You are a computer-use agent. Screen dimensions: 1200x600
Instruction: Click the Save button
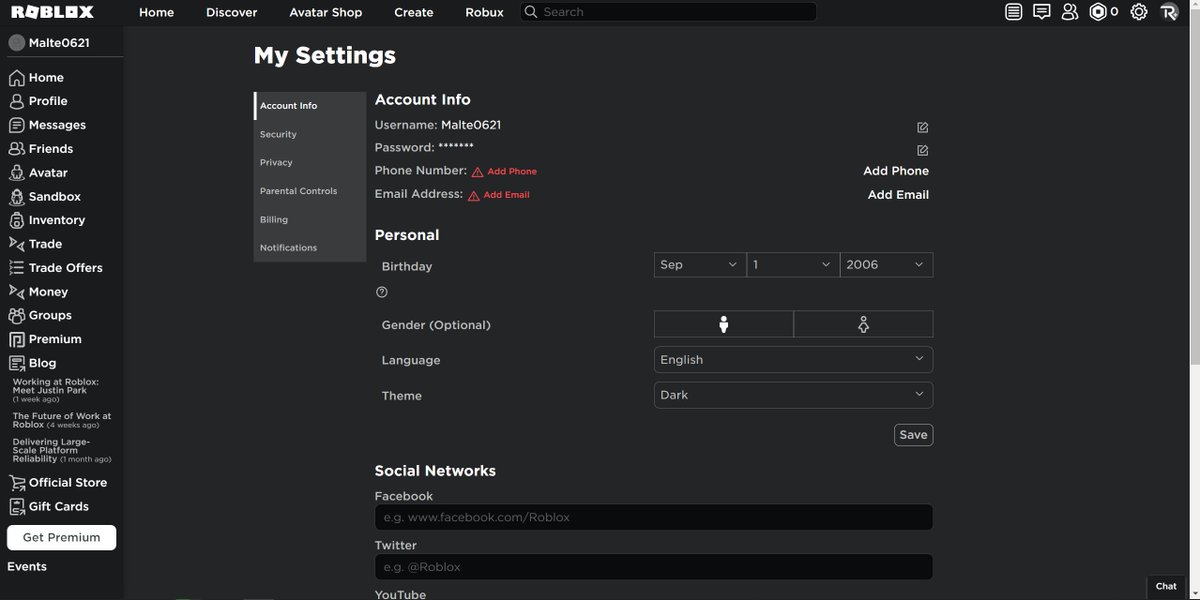pos(913,435)
